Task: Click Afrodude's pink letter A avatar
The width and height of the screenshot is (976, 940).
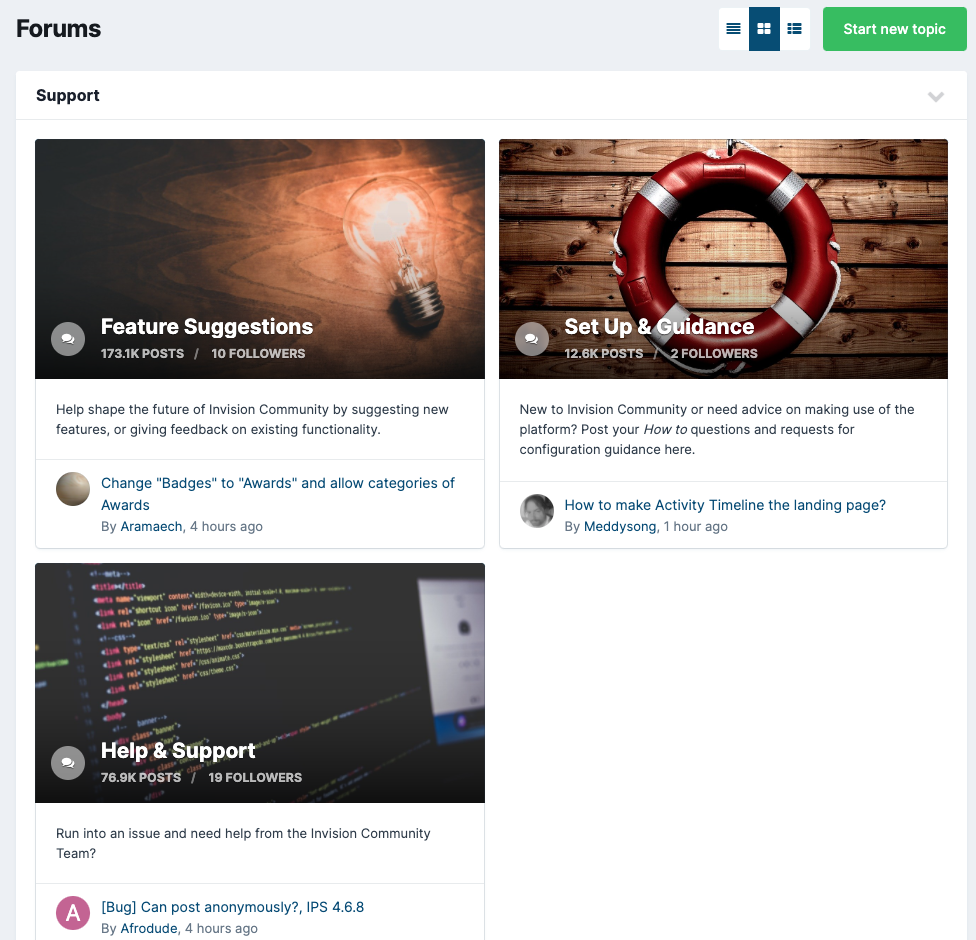Action: tap(73, 913)
